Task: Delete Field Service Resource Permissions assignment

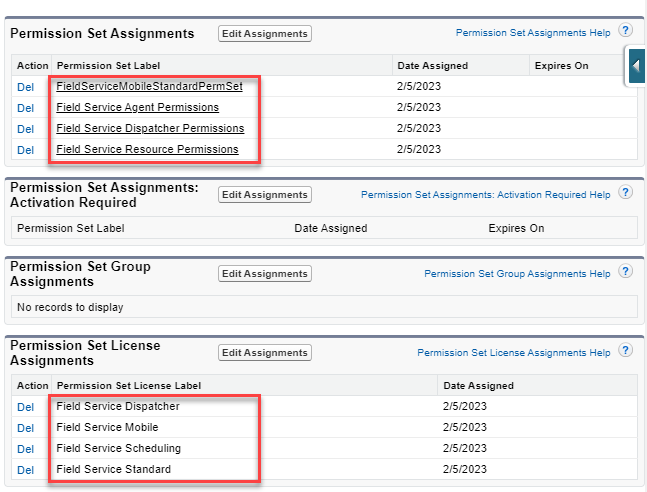Action: click(26, 150)
